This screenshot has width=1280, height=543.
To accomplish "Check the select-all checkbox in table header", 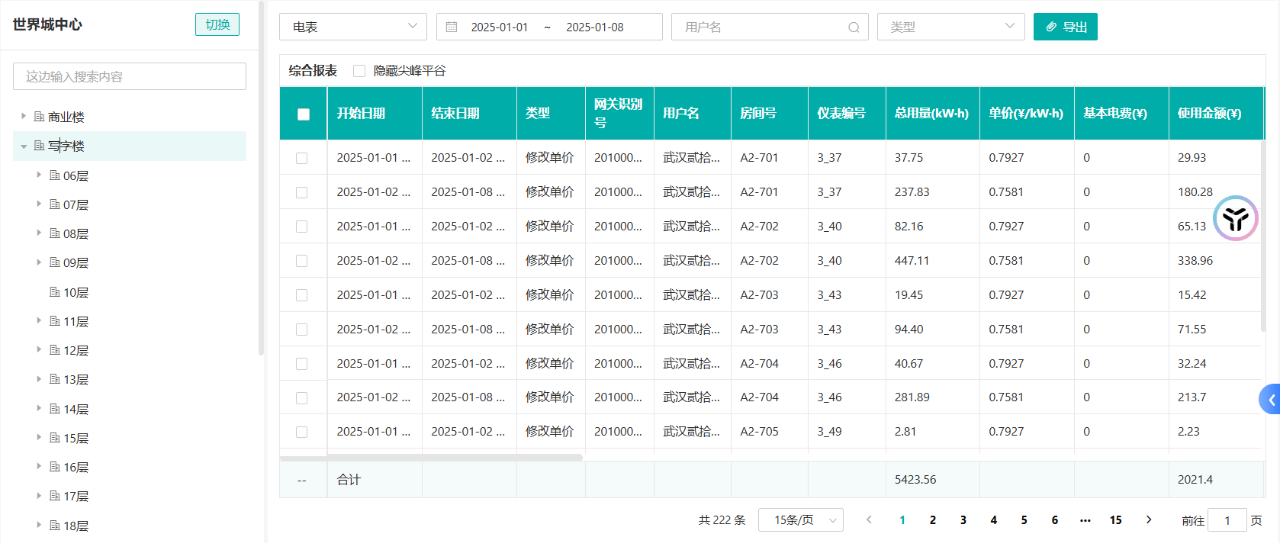I will pyautogui.click(x=303, y=114).
